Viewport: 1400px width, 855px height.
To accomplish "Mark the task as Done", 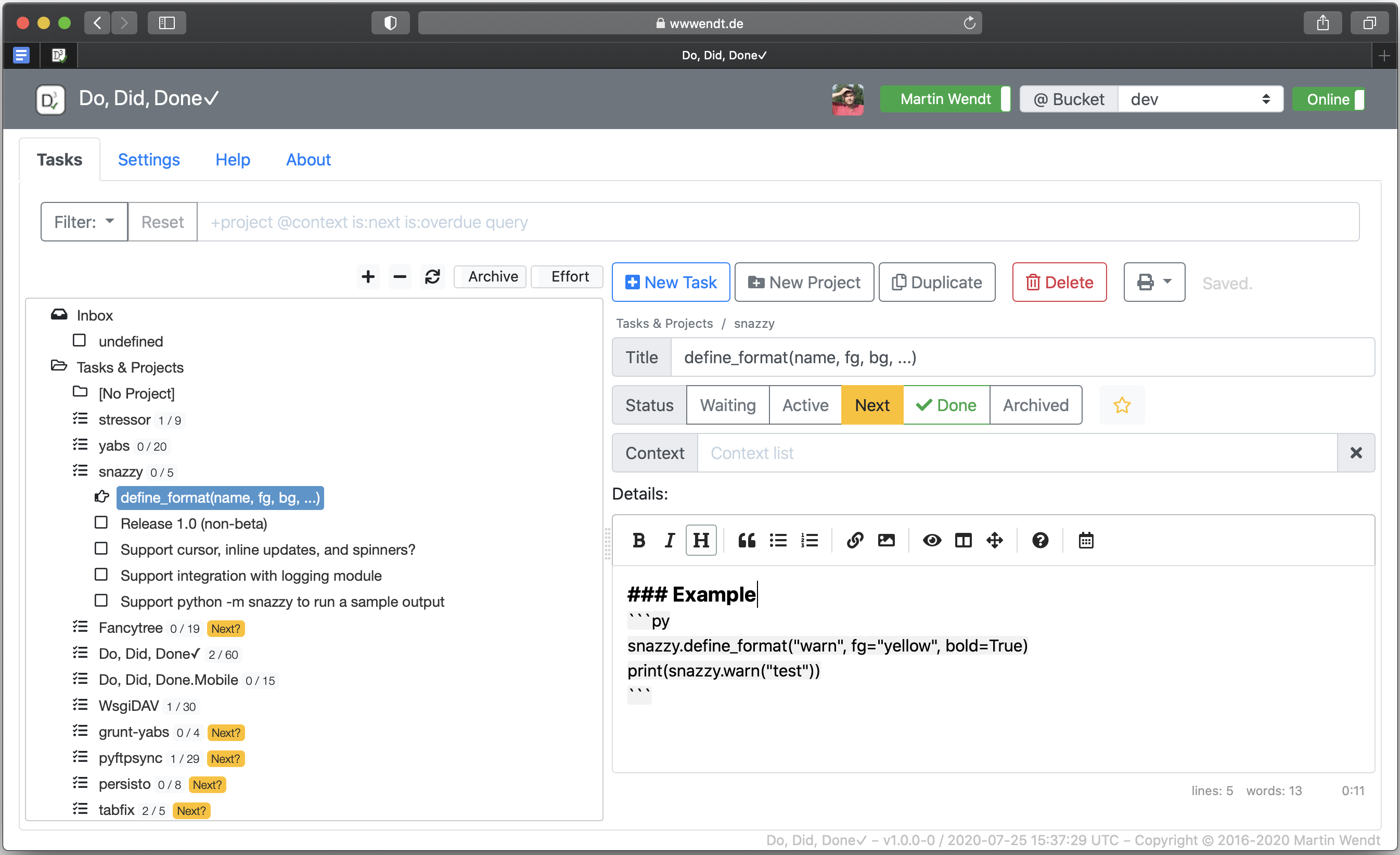I will click(946, 405).
